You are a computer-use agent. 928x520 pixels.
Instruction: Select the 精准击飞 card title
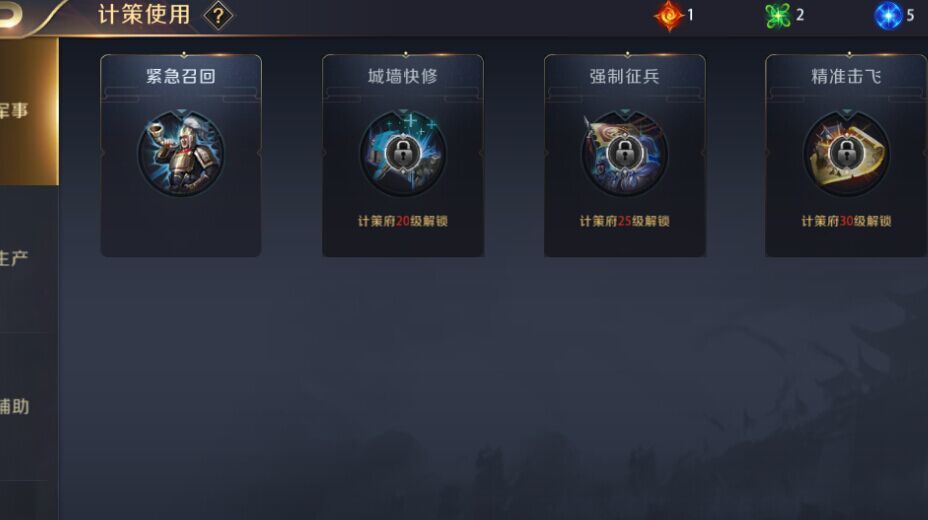[846, 76]
